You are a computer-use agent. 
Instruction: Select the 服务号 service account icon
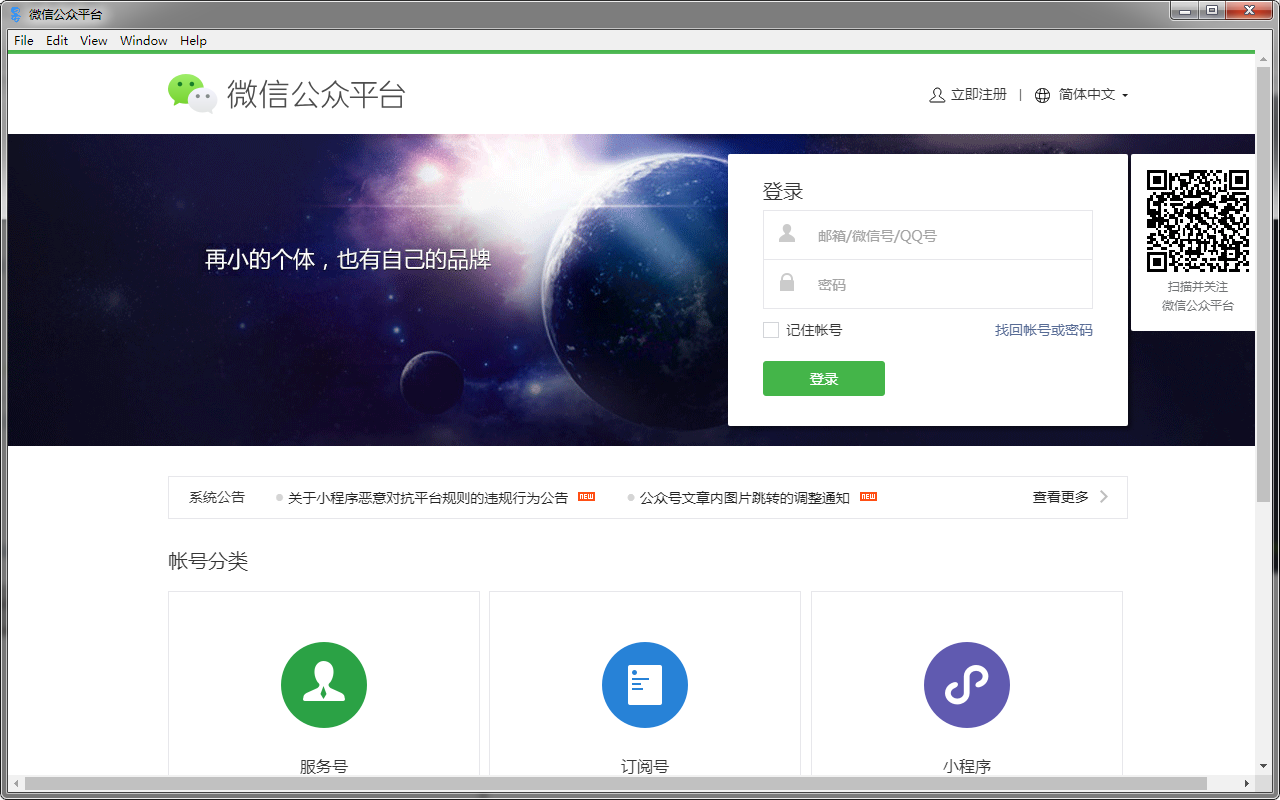[324, 684]
